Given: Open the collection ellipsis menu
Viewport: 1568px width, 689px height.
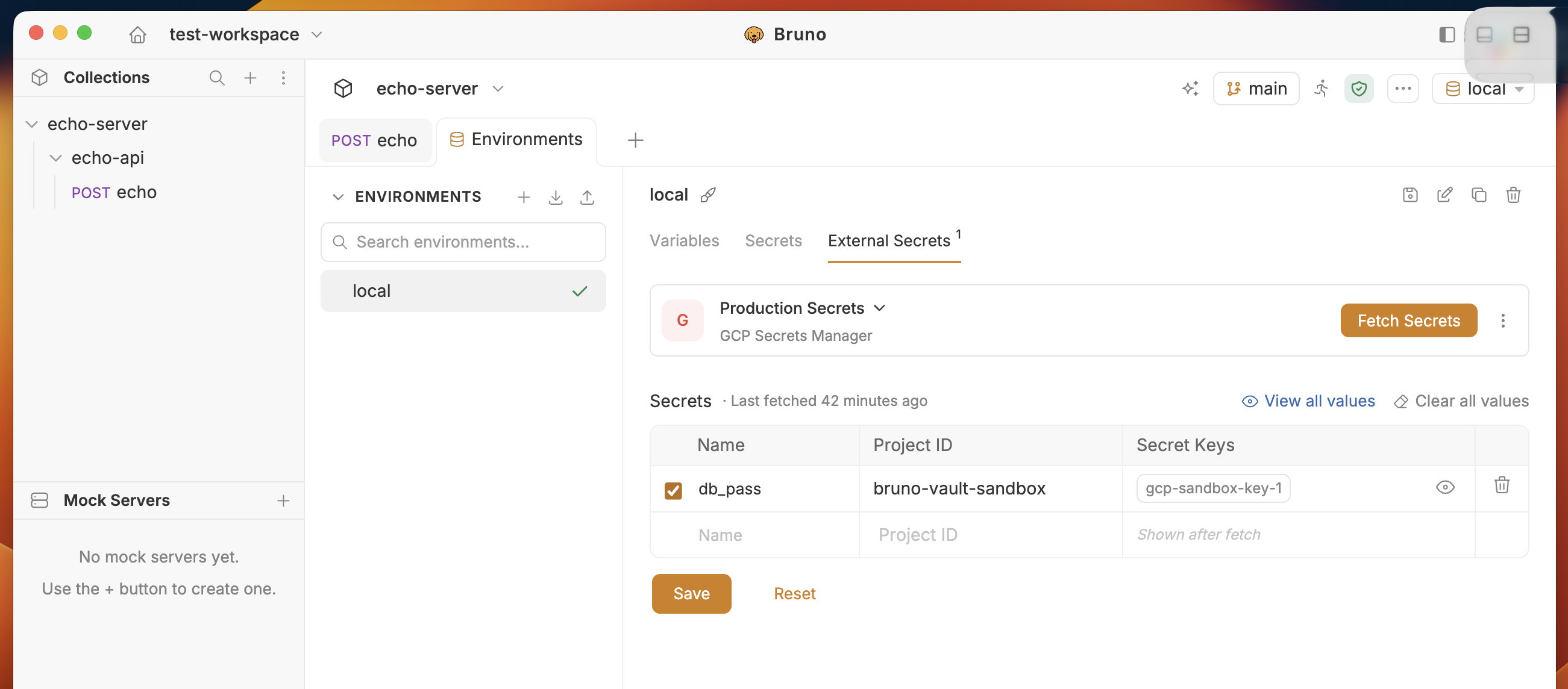Looking at the screenshot, I should tap(1403, 89).
